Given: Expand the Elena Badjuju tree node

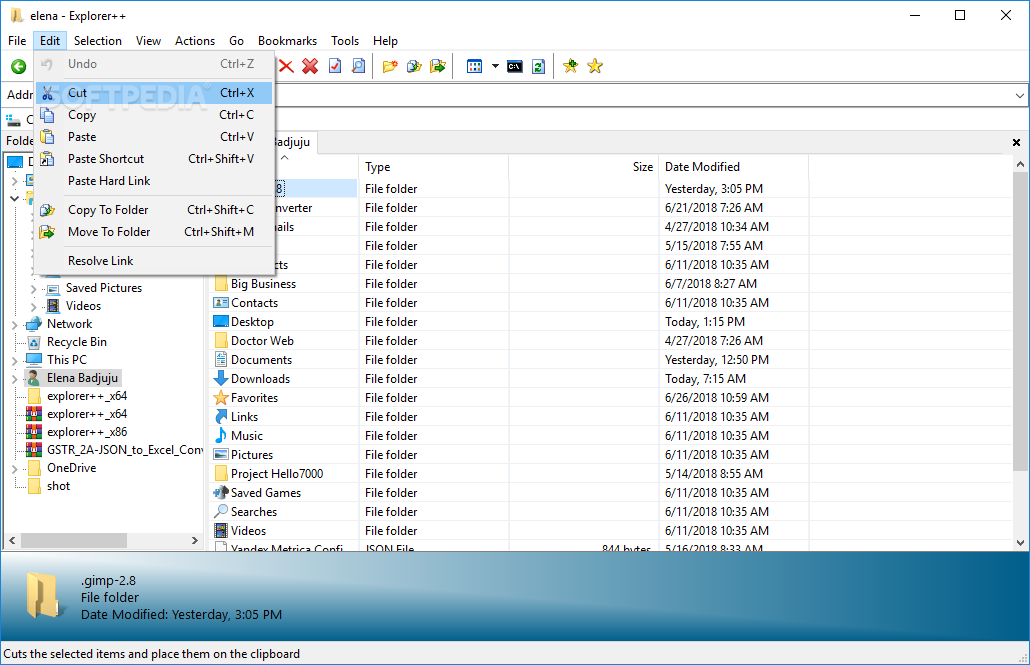Looking at the screenshot, I should coord(14,378).
